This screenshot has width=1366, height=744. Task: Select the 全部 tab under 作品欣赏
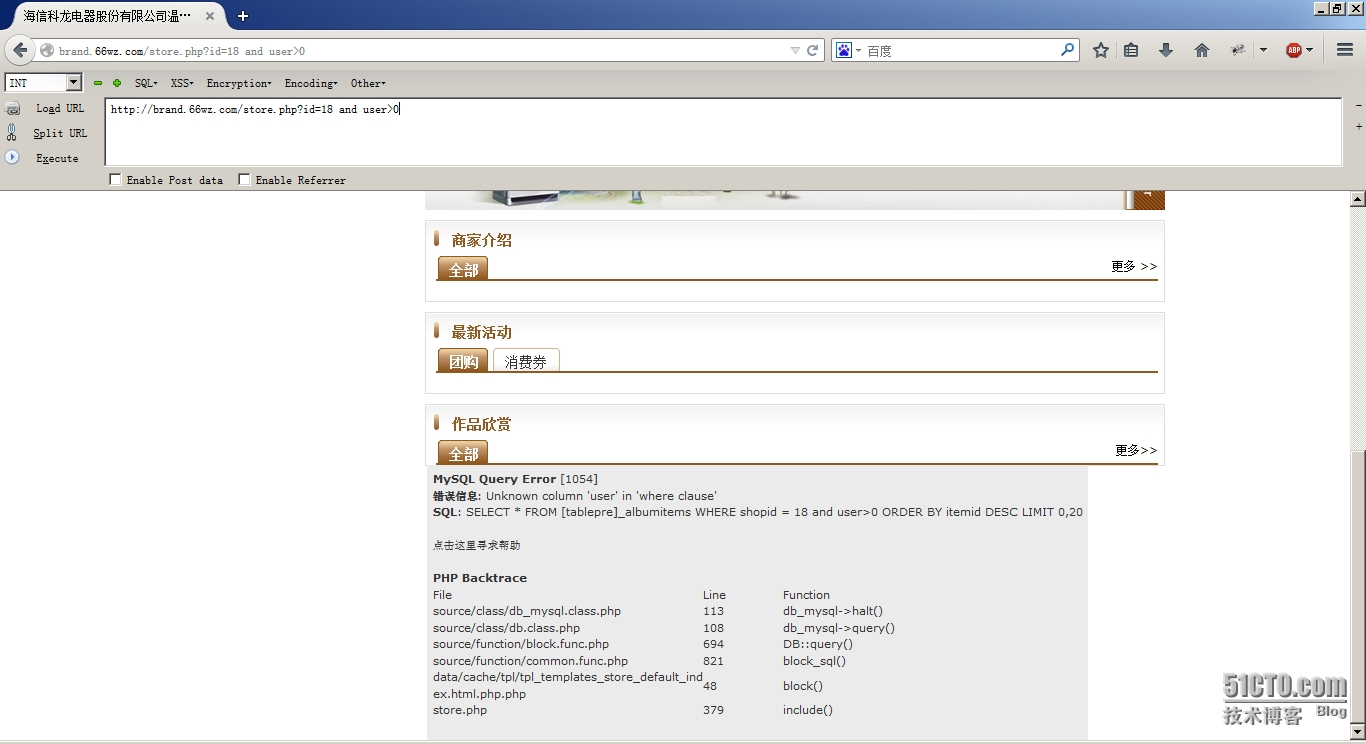[x=463, y=453]
